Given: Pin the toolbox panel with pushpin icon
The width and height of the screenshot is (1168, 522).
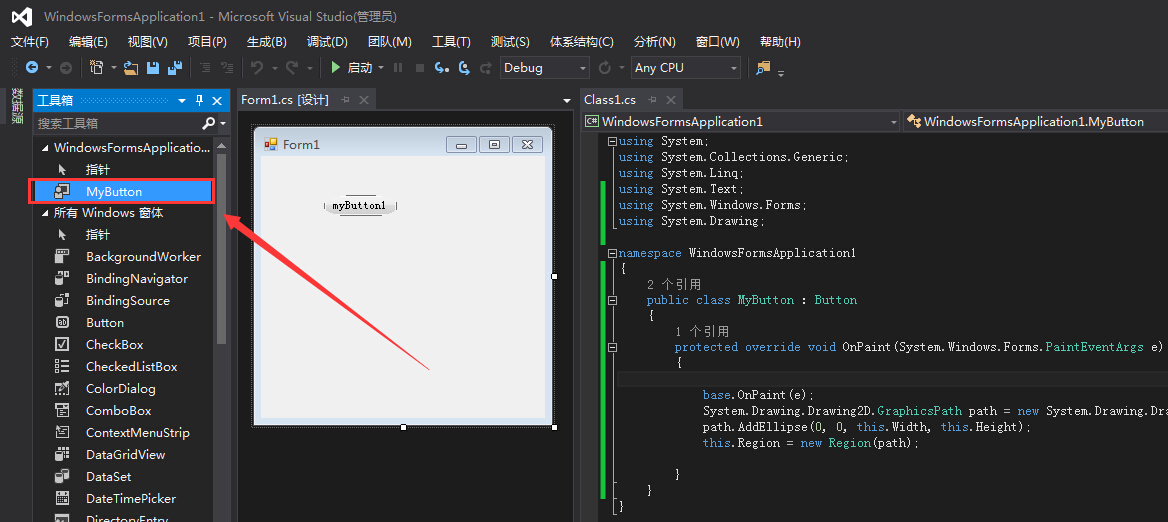Looking at the screenshot, I should [200, 101].
